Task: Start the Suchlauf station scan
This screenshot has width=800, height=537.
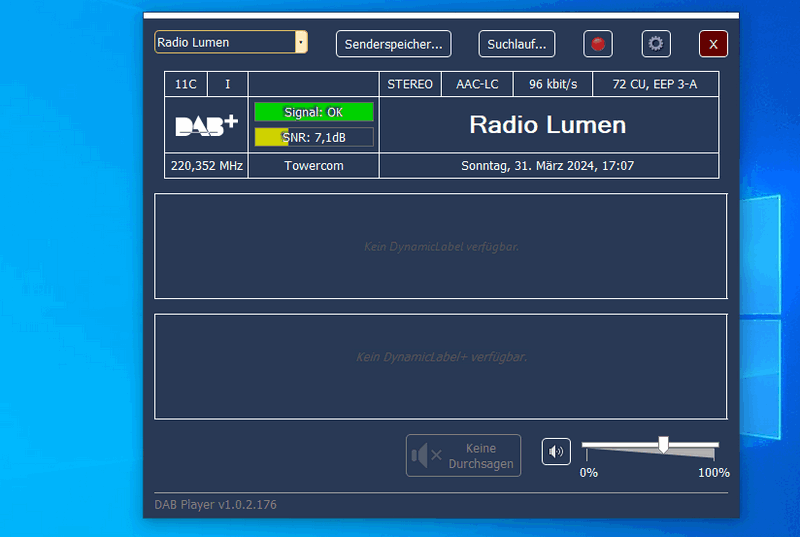Action: [x=517, y=44]
